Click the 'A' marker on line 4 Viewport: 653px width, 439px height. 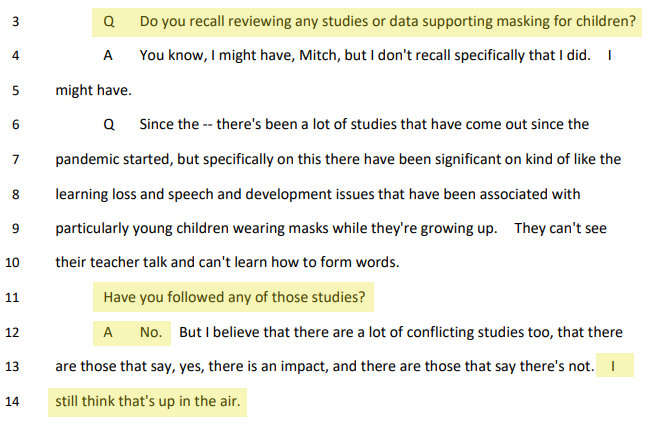click(108, 55)
